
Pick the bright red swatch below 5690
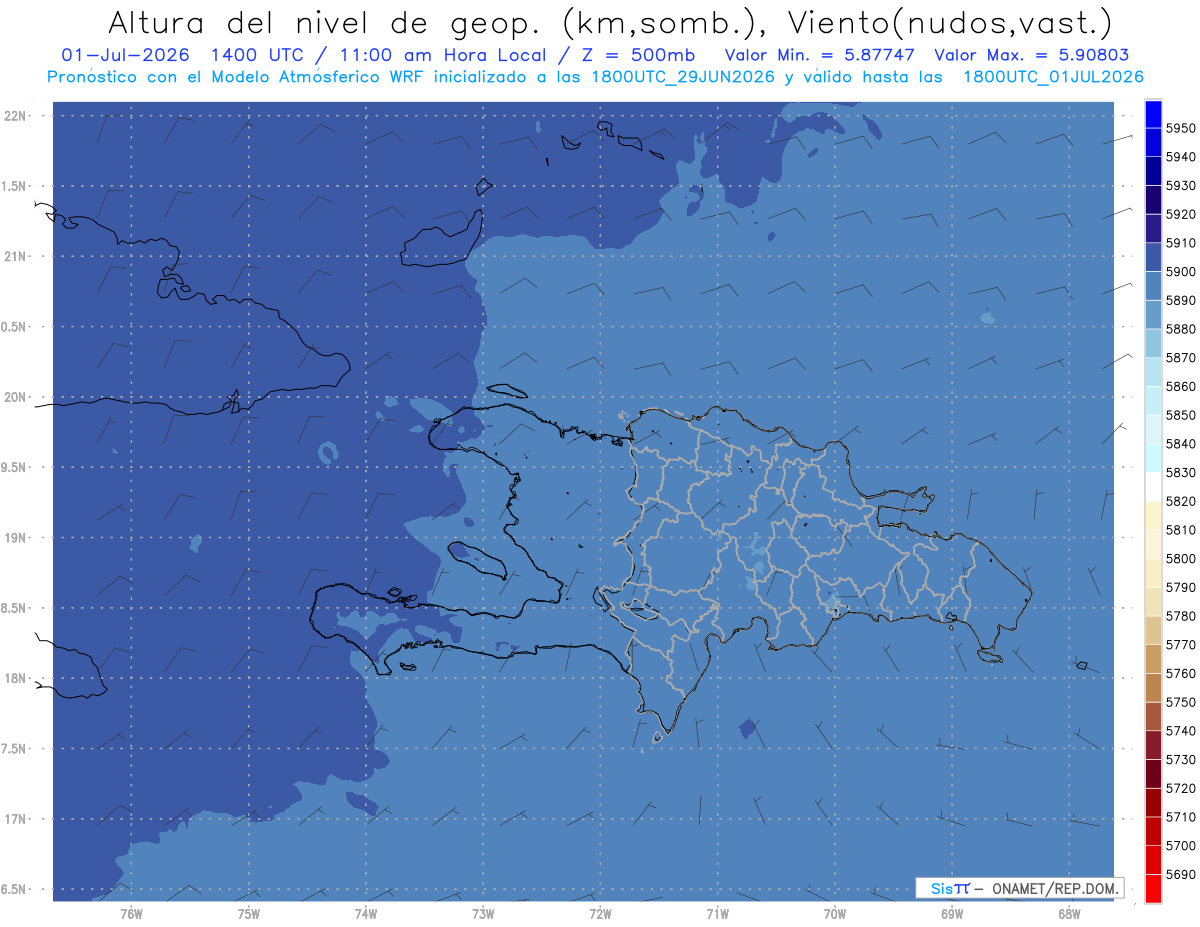(x=1153, y=888)
